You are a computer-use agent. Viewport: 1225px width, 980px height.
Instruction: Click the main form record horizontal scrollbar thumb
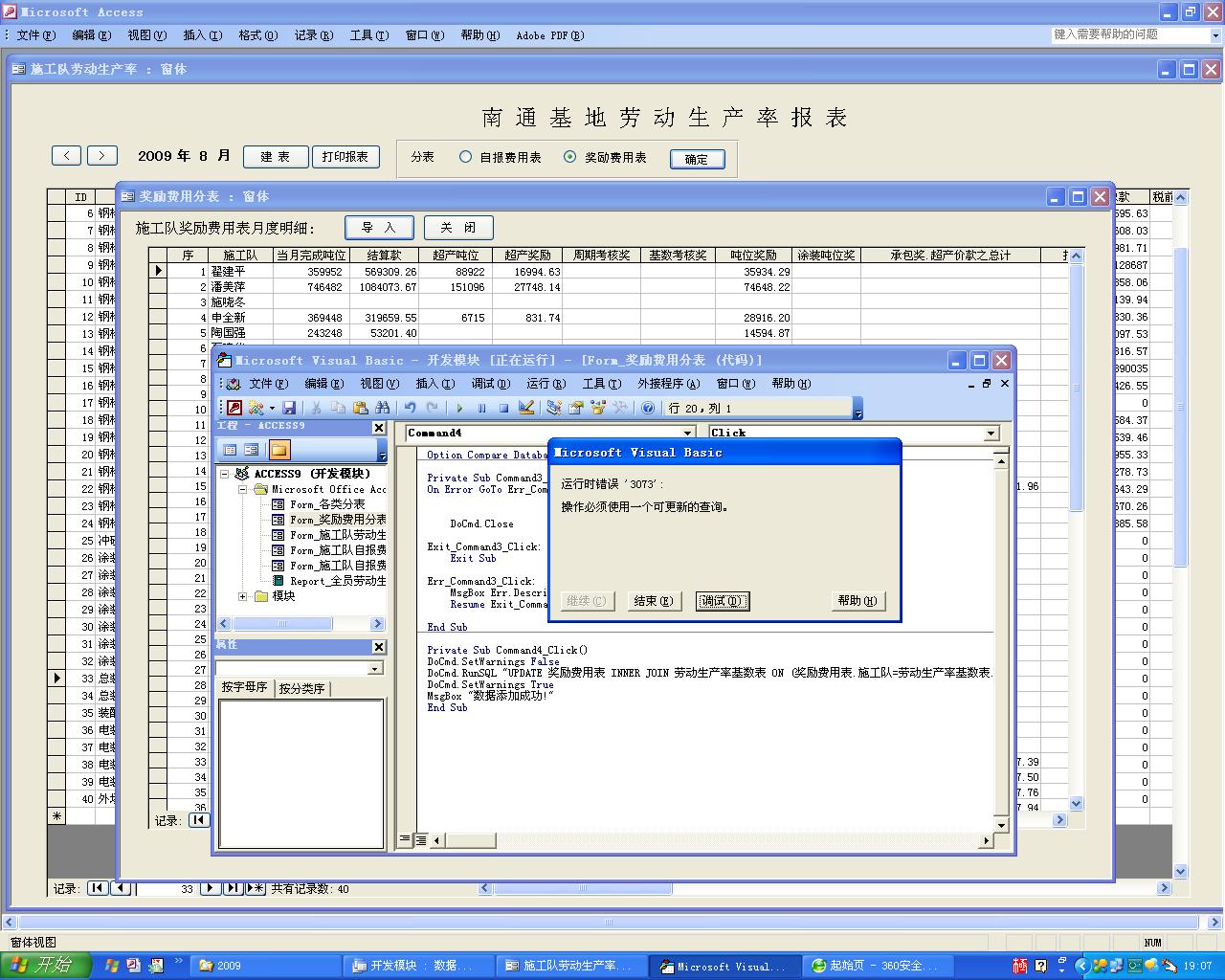(582, 888)
